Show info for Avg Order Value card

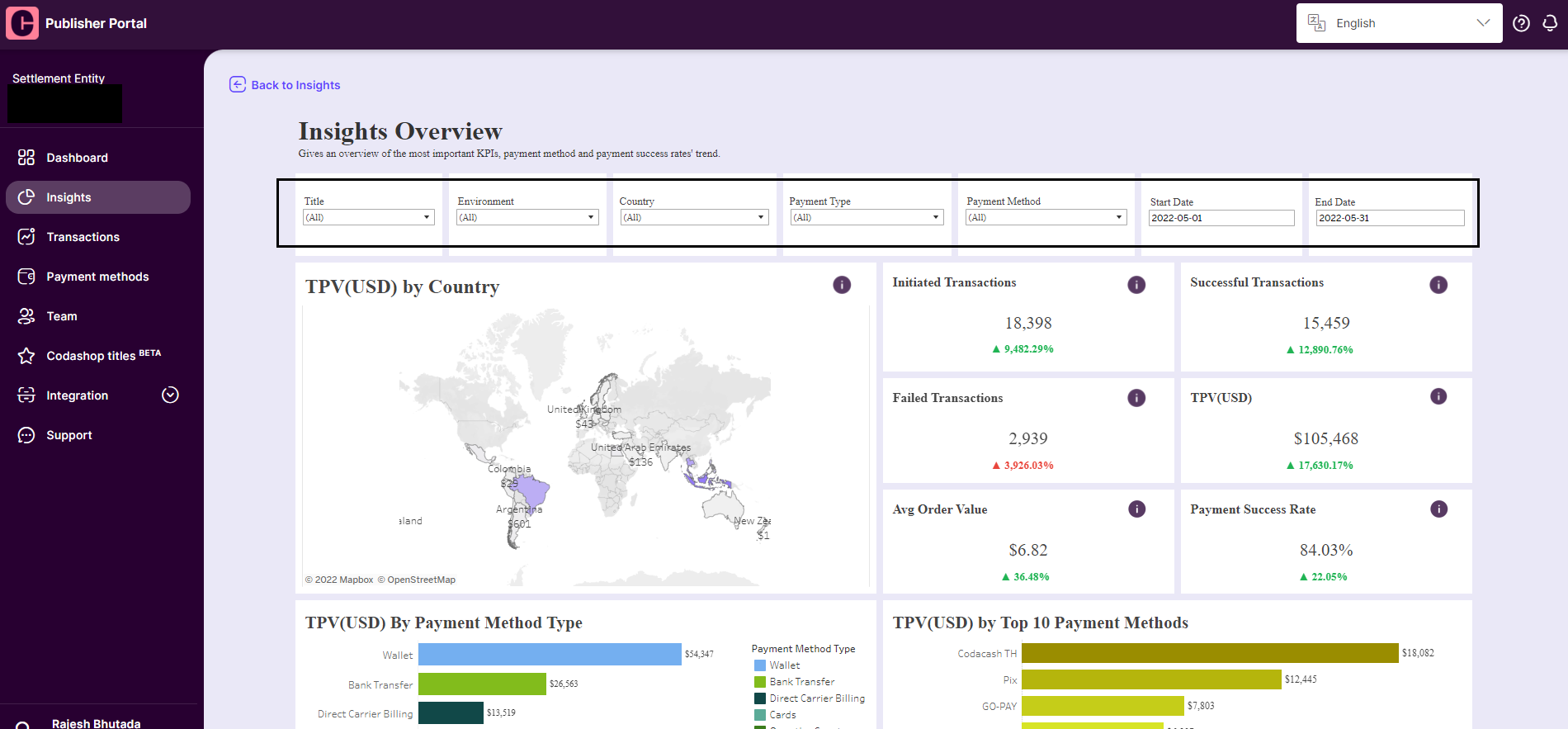coord(1136,509)
